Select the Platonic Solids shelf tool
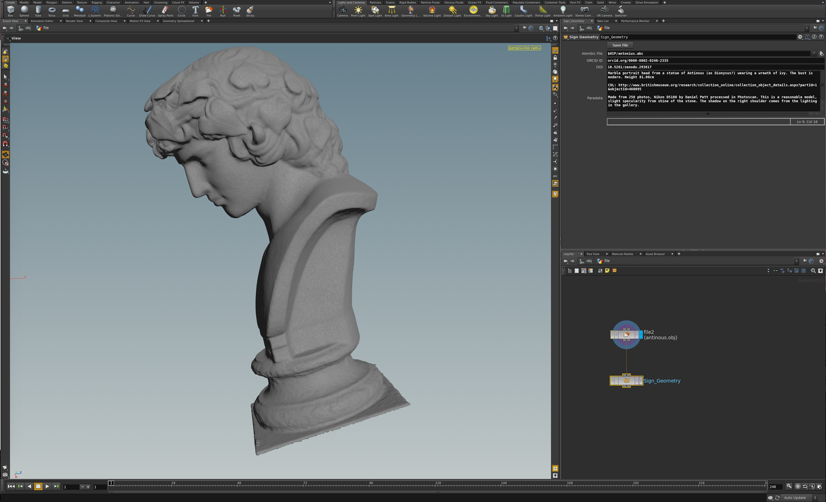This screenshot has height=502, width=826. pyautogui.click(x=113, y=11)
